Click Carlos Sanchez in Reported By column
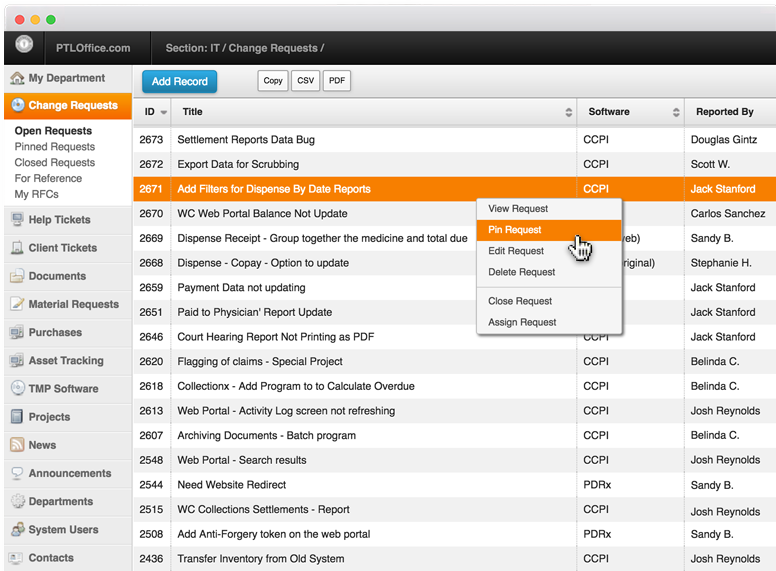Viewport: 776px width, 571px height. coord(728,214)
